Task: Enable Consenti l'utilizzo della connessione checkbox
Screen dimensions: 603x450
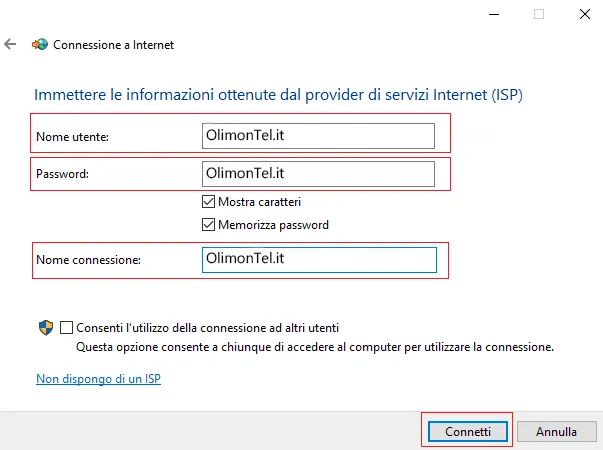Action: 67,327
